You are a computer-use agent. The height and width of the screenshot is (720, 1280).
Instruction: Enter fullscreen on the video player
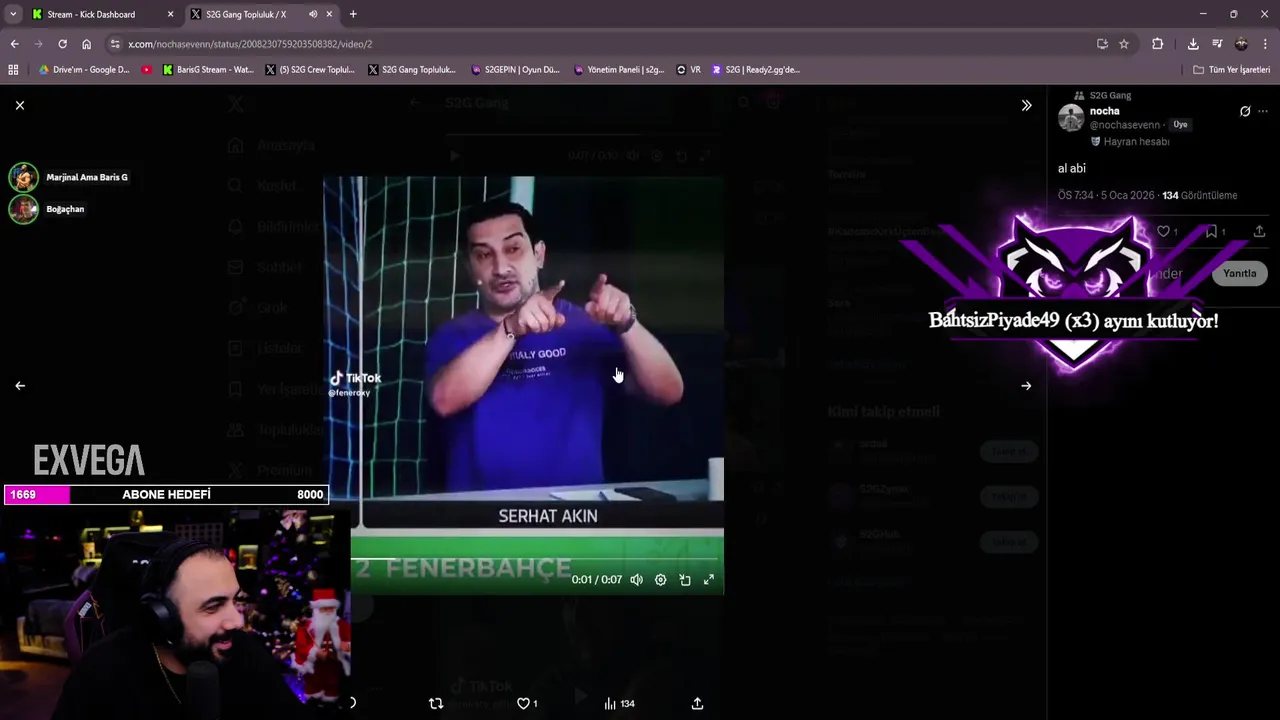coord(709,580)
